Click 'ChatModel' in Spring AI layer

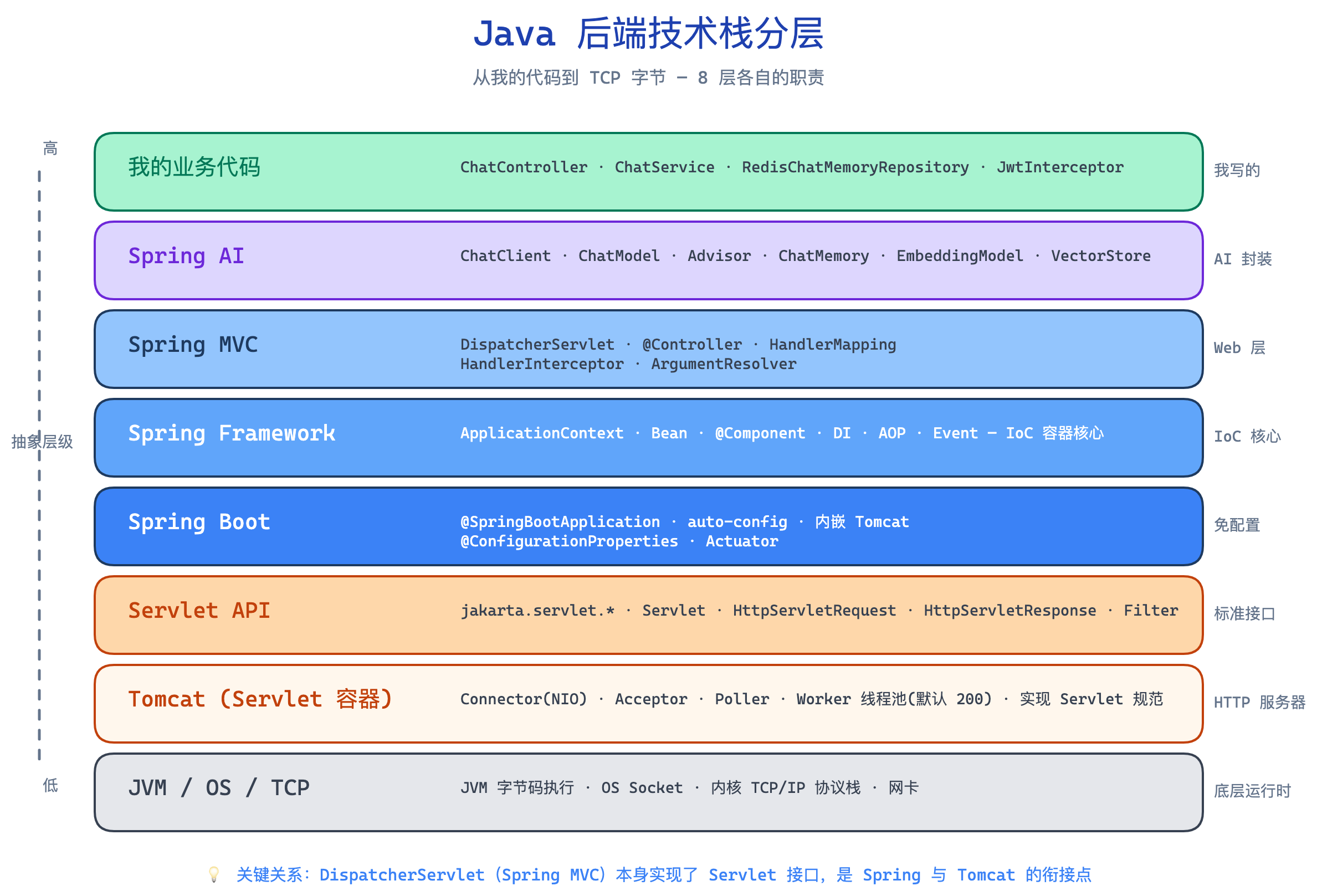tap(619, 256)
